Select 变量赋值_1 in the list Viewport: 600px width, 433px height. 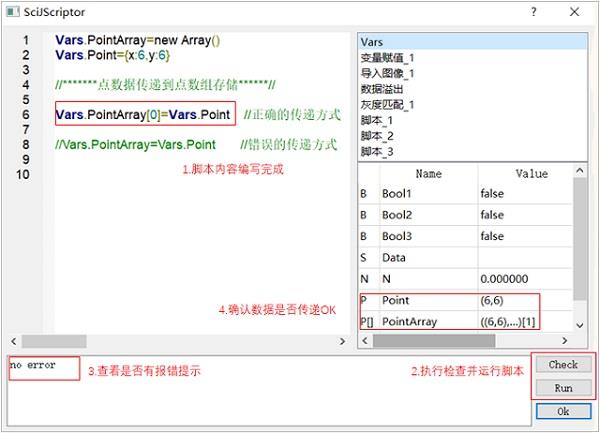click(386, 58)
